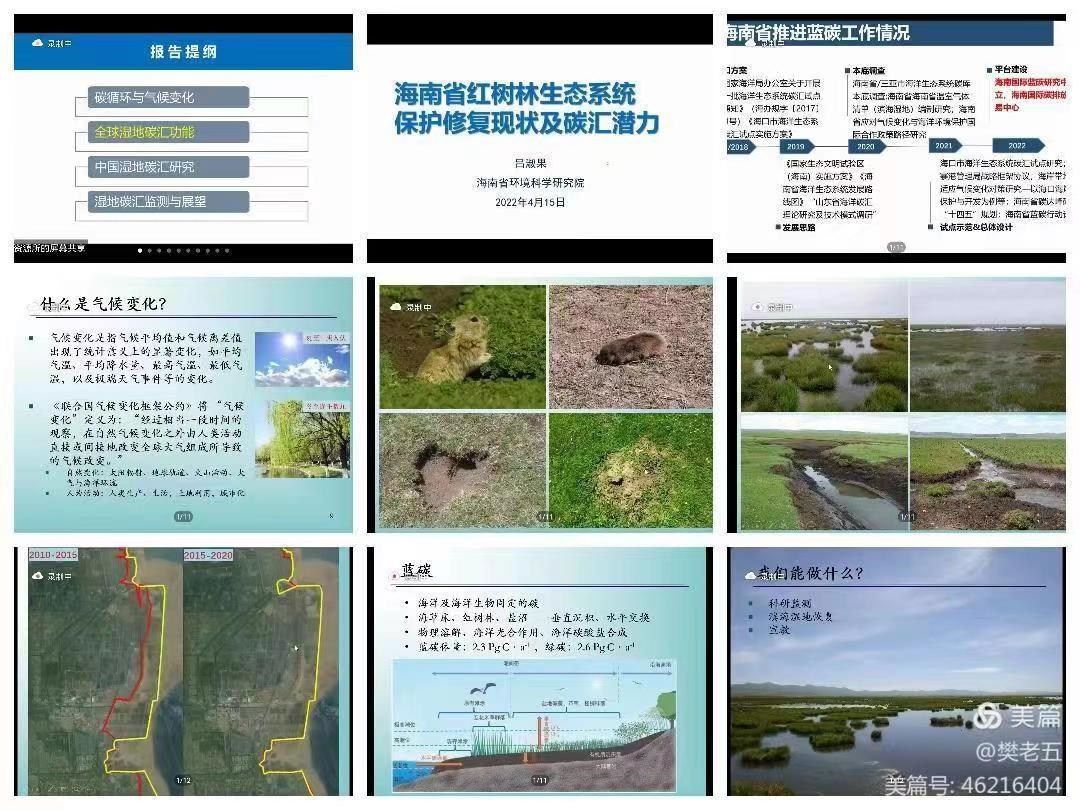Screen dimensions: 1080x810
Task: Open the 海南省红树林生态系统 title slide
Action: pyautogui.click(x=540, y=140)
